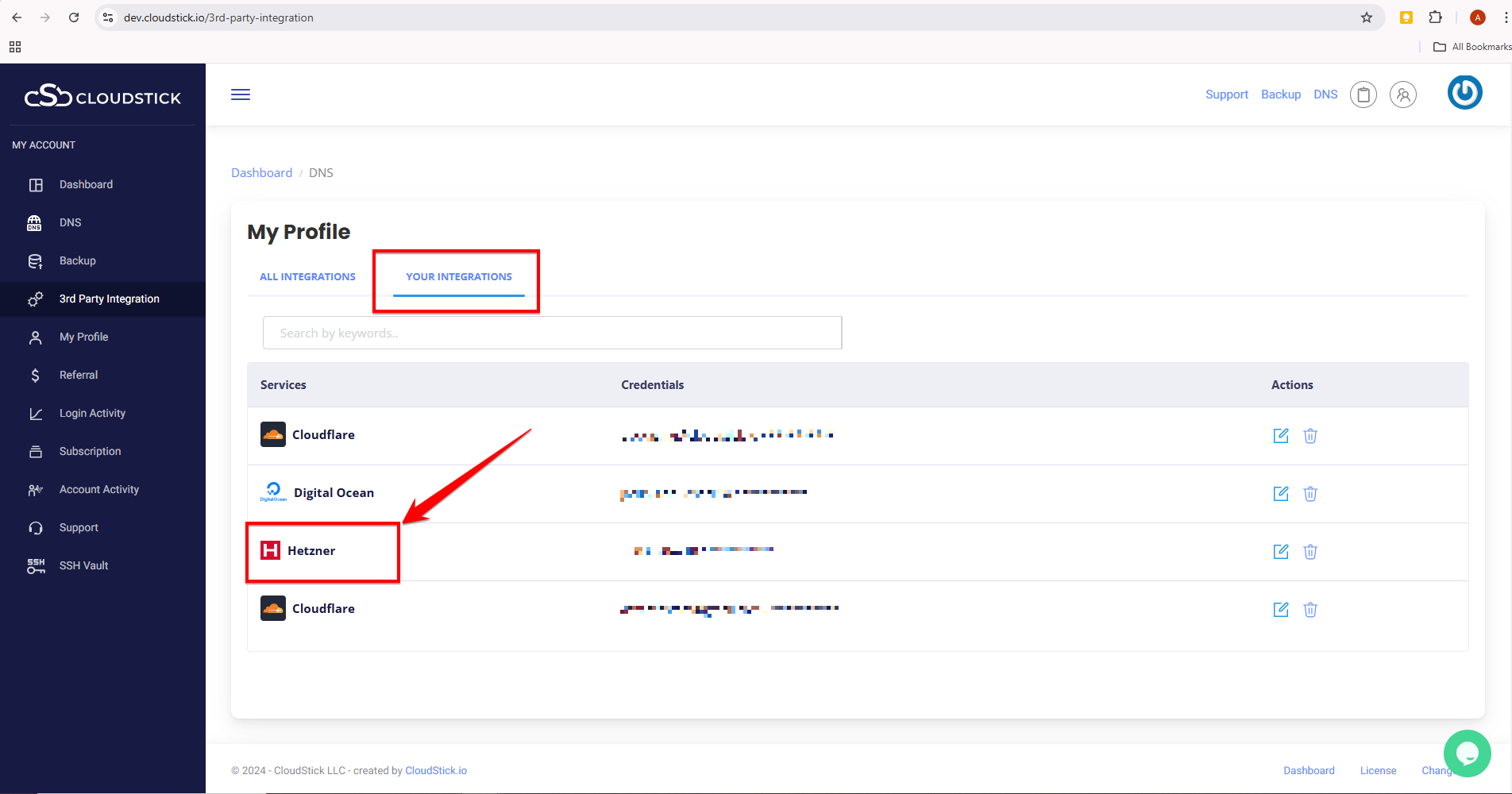Delete the Hetzner integration entry
This screenshot has height=794, width=1512.
point(1310,552)
